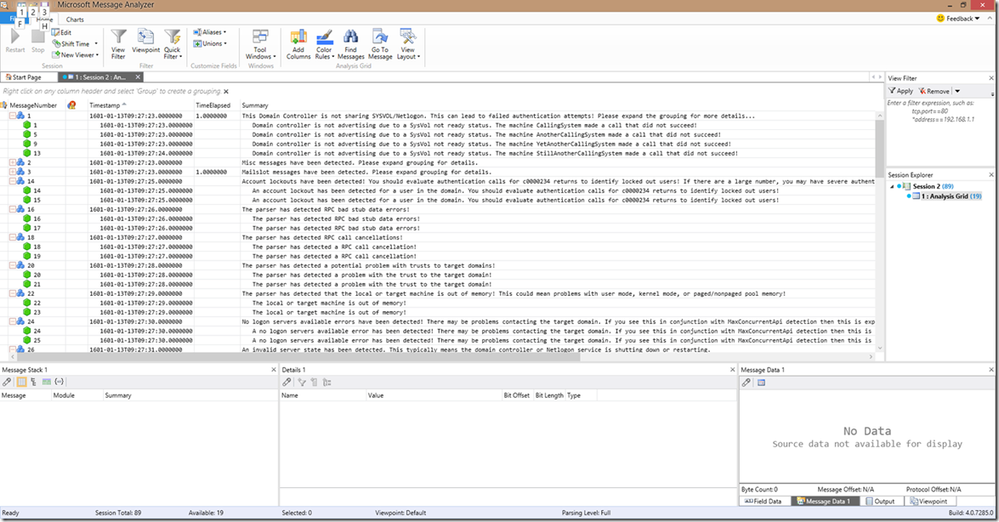
Task: Select the RPC call cancellations group row 18
Action: pos(440,237)
